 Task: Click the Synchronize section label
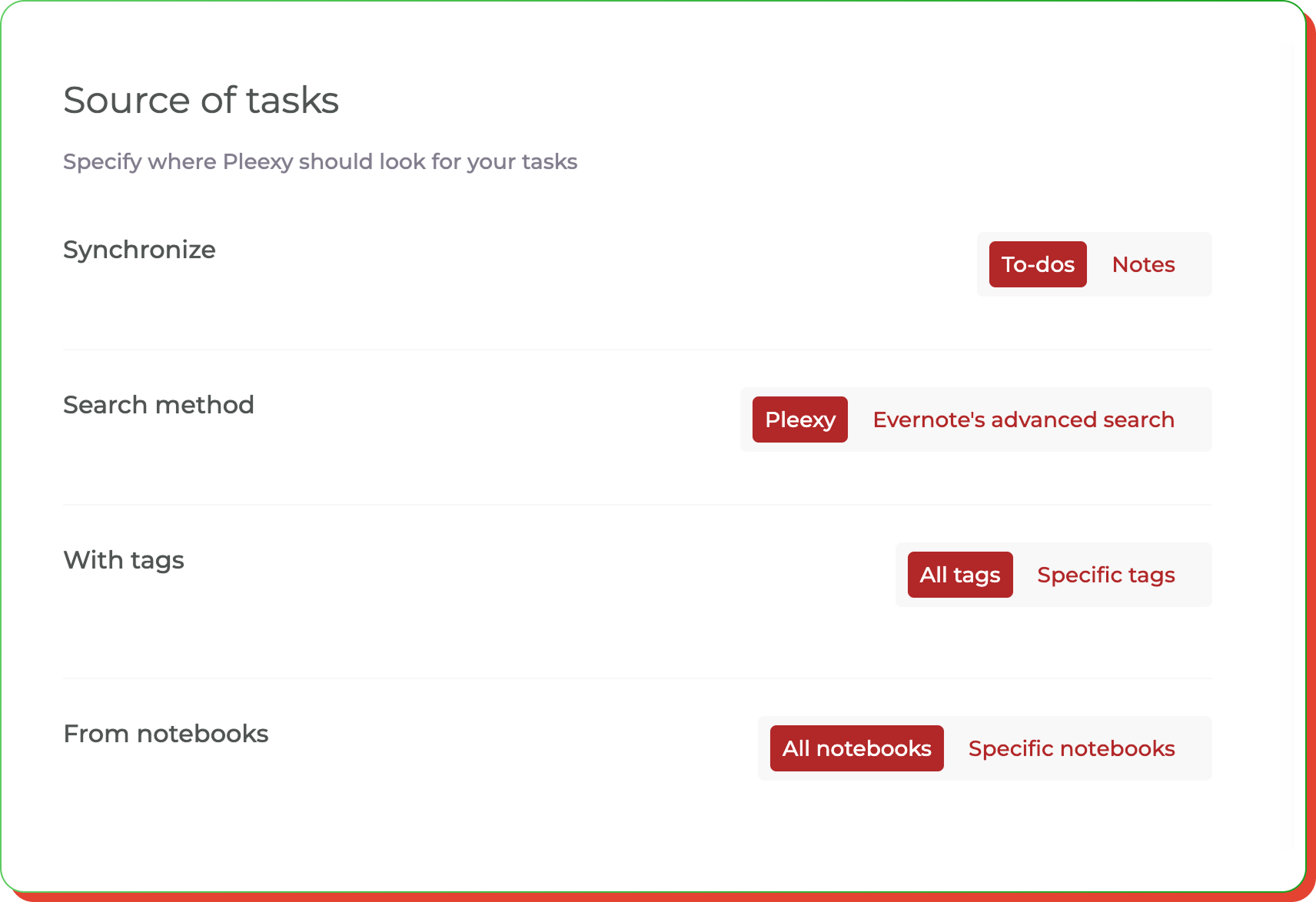pos(139,249)
